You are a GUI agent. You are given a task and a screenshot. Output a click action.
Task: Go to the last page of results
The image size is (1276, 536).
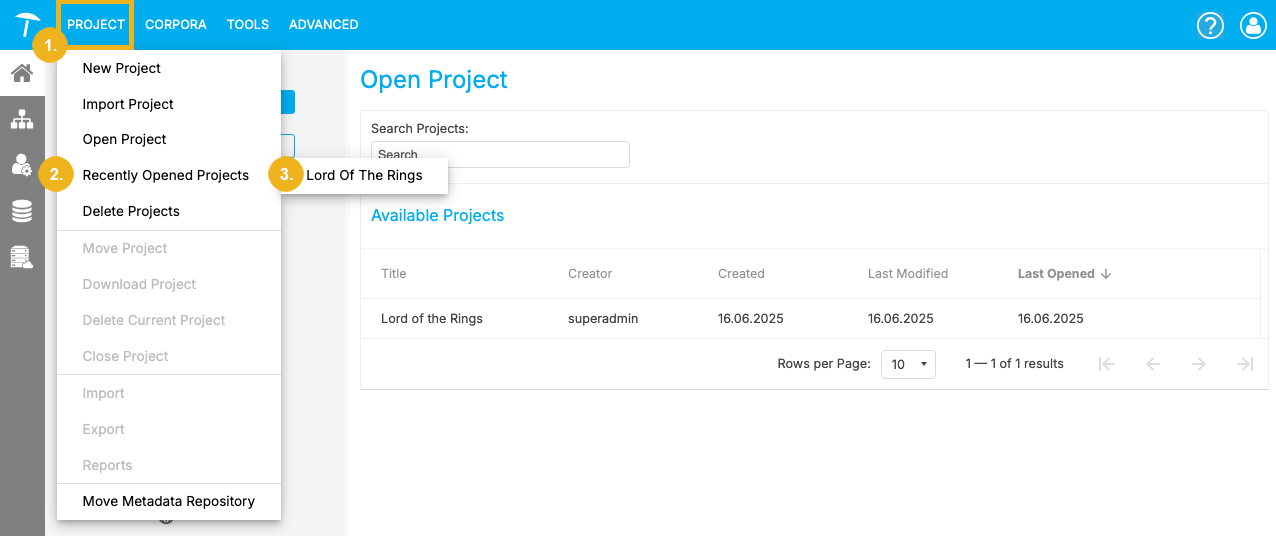click(1245, 364)
